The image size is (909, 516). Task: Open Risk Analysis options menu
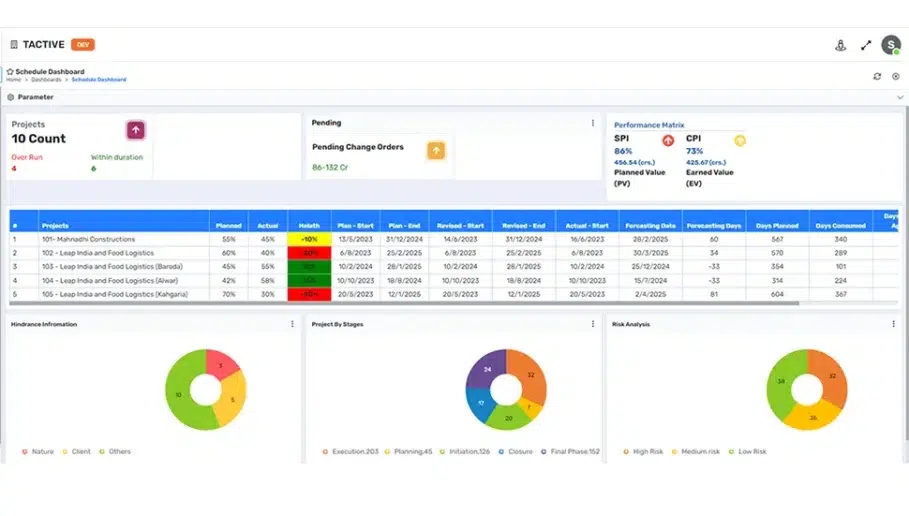pos(893,324)
